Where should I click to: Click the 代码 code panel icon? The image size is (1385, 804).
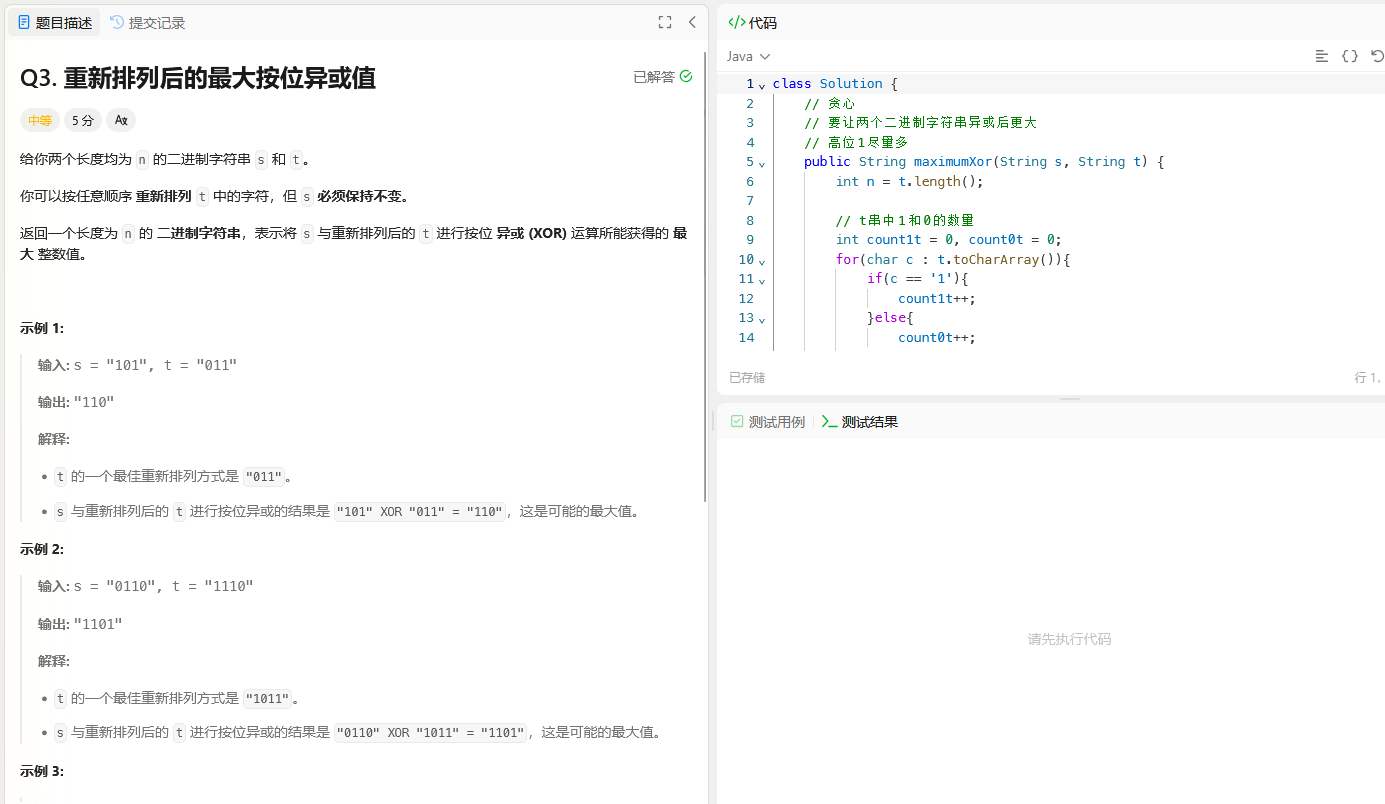(737, 22)
